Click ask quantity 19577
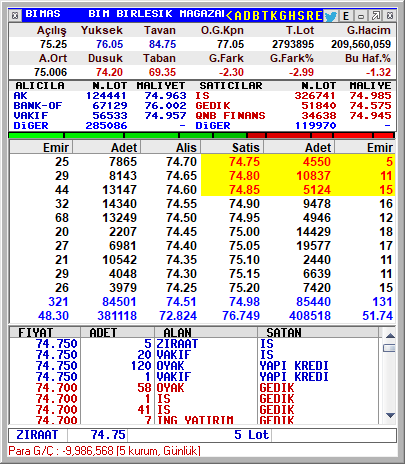The height and width of the screenshot is (464, 405). pyautogui.click(x=313, y=246)
